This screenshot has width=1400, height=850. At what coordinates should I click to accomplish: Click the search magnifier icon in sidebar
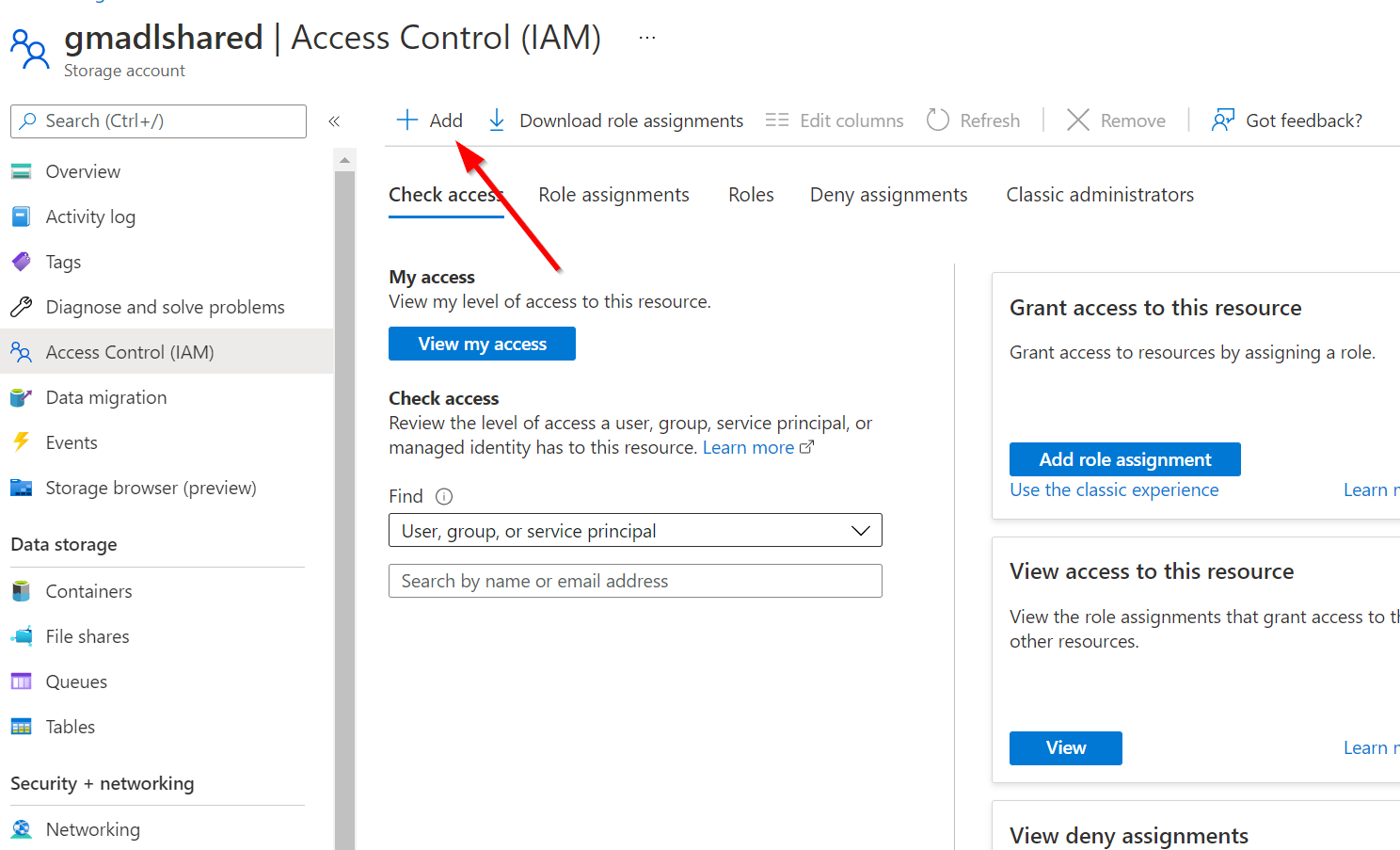tap(28, 120)
